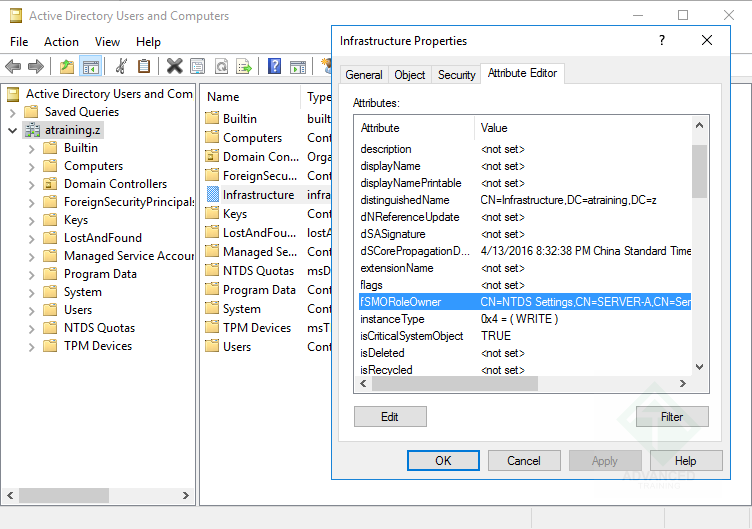Image resolution: width=752 pixels, height=529 pixels.
Task: Click the attributes vertical scrollbar thumb
Action: [699, 171]
